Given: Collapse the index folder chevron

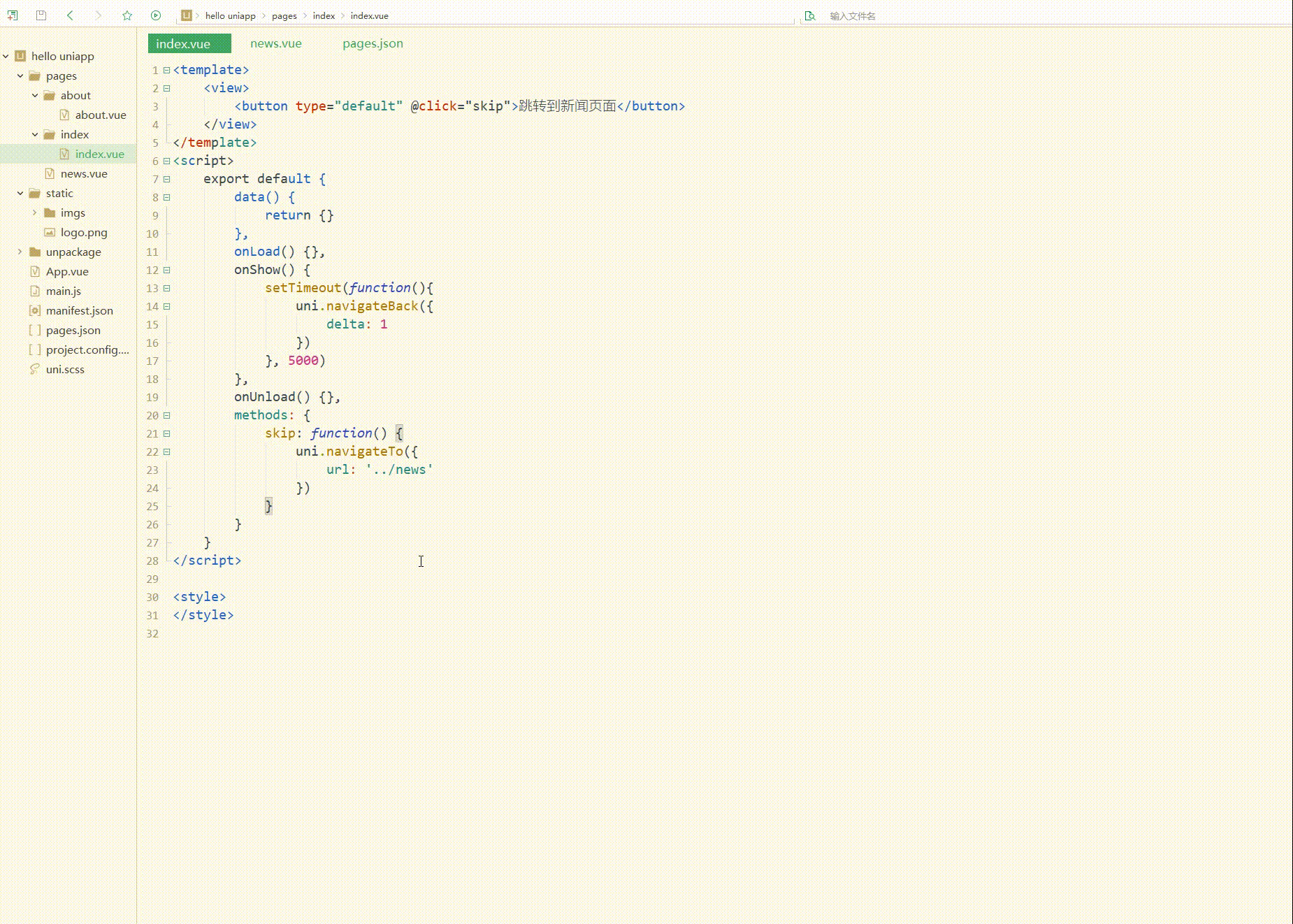Looking at the screenshot, I should pyautogui.click(x=35, y=134).
